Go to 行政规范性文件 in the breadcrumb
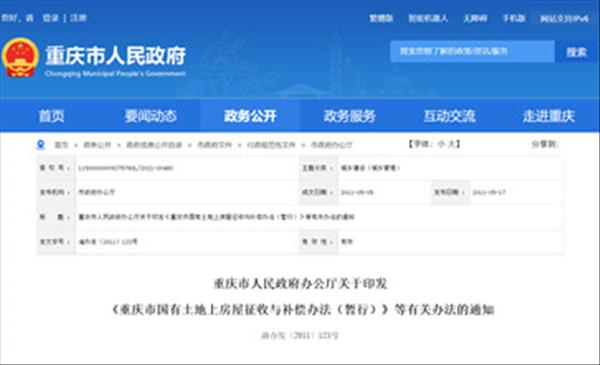 [x=271, y=145]
